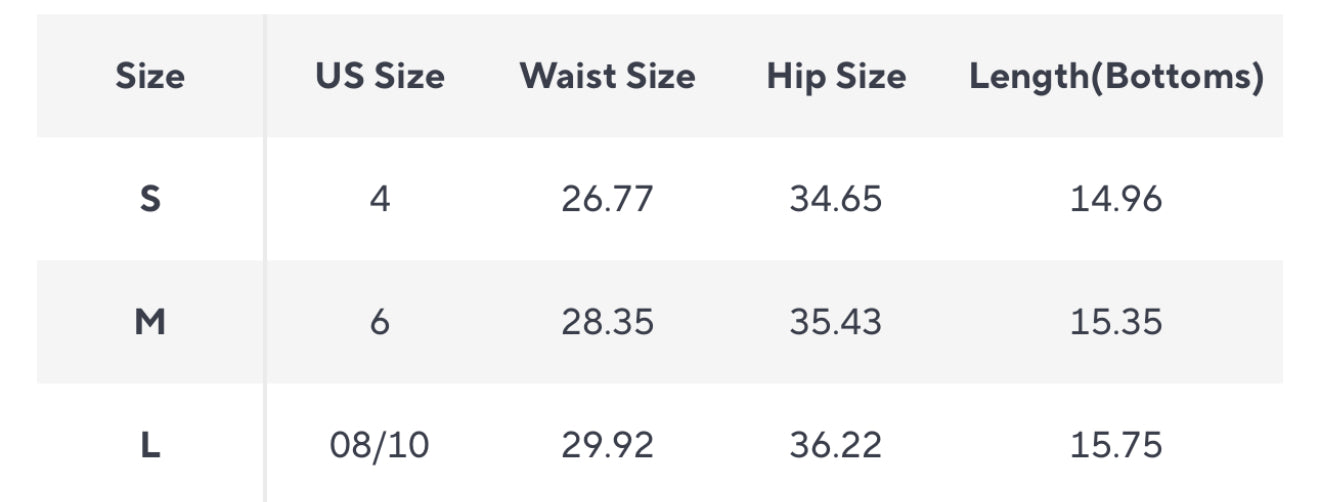Click hip measurement 35.43
1320x502 pixels.
tap(836, 322)
